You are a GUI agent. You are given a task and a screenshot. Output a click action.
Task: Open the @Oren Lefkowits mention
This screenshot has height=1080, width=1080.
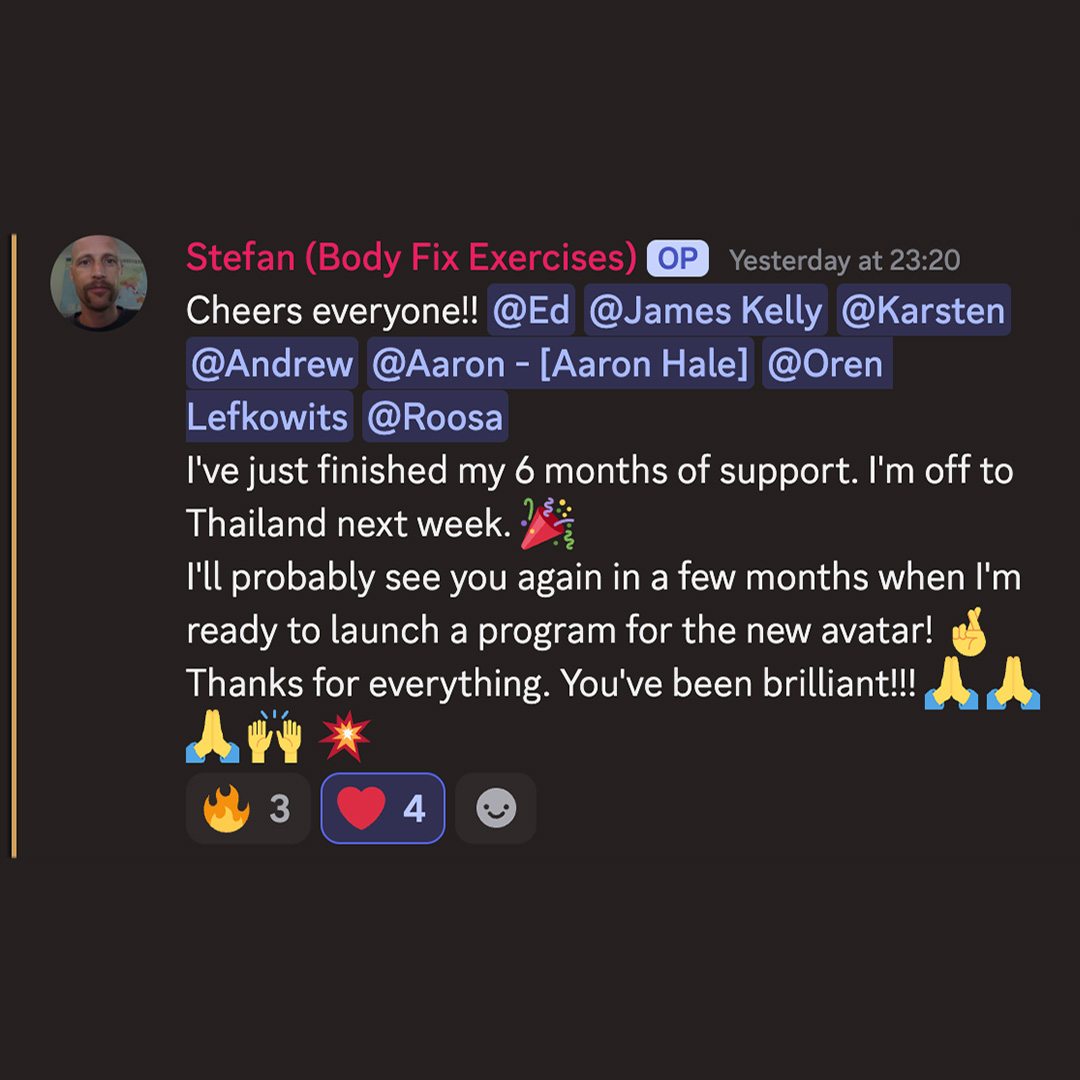pyautogui.click(x=827, y=363)
